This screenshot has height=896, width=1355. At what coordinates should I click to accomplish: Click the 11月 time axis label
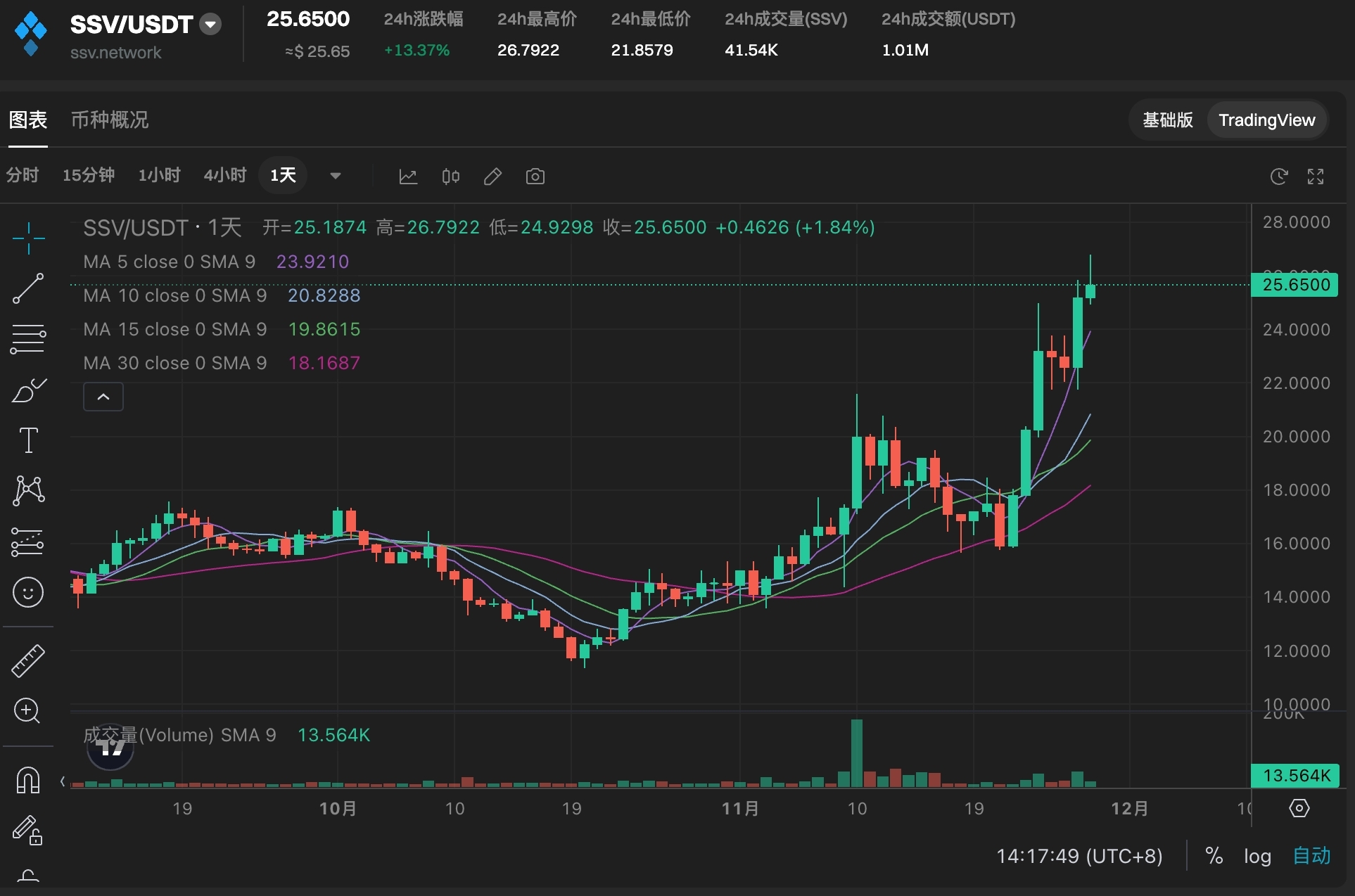point(741,808)
